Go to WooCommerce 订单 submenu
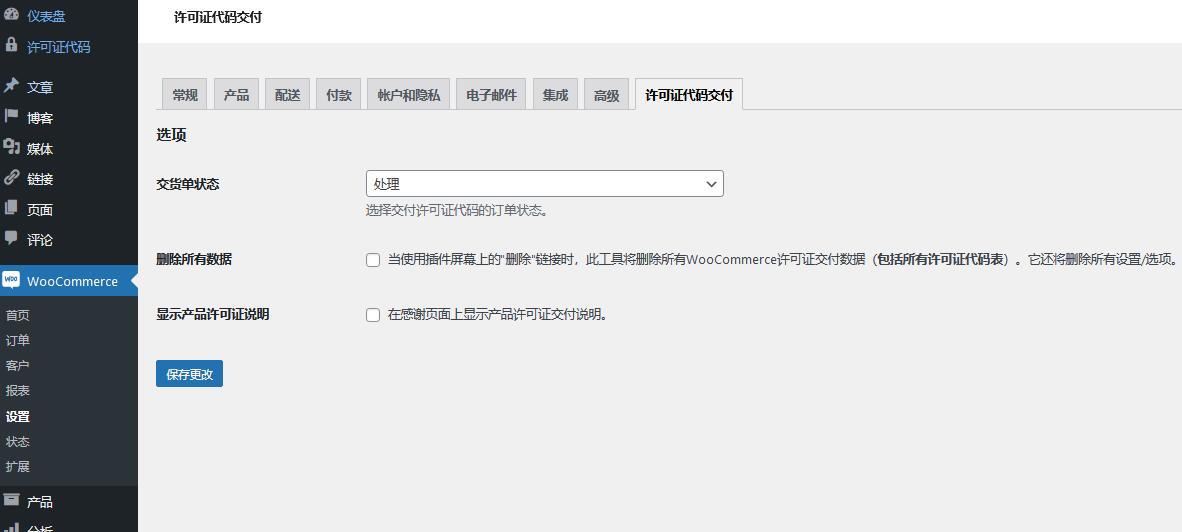This screenshot has height=532, width=1182. [x=17, y=341]
